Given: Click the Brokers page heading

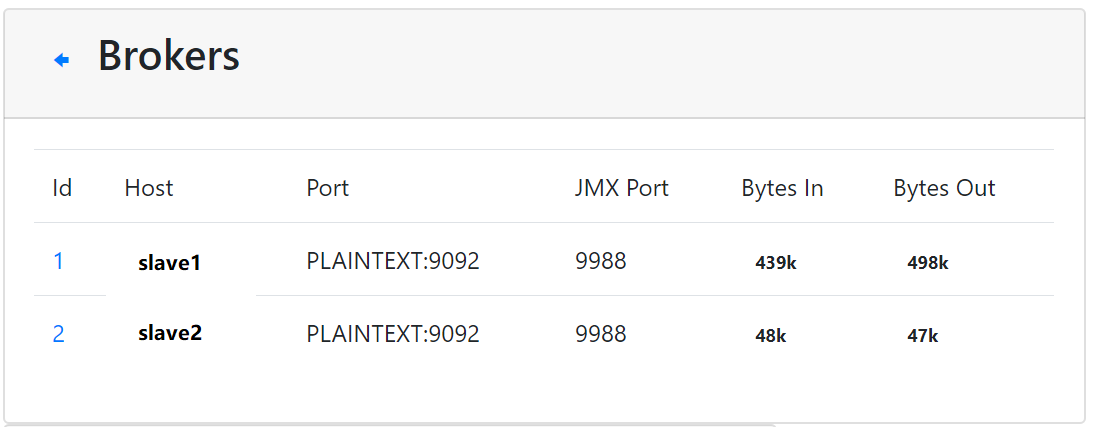Looking at the screenshot, I should pyautogui.click(x=168, y=56).
